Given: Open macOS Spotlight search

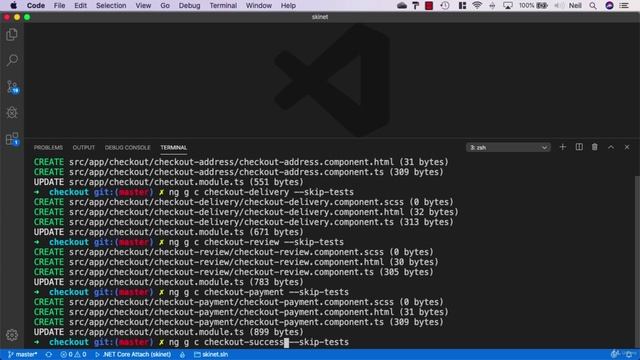Looking at the screenshot, I should [593, 6].
